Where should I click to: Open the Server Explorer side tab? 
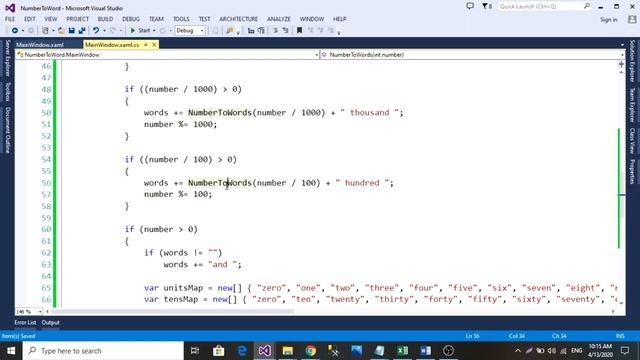(x=7, y=58)
